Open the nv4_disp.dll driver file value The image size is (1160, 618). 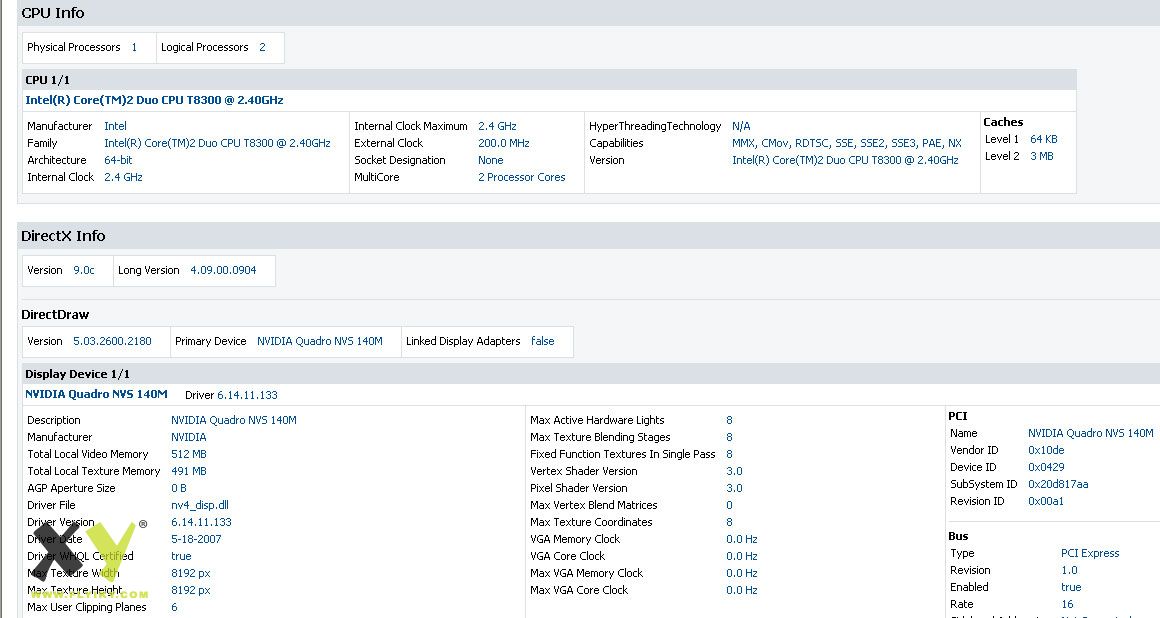click(199, 505)
